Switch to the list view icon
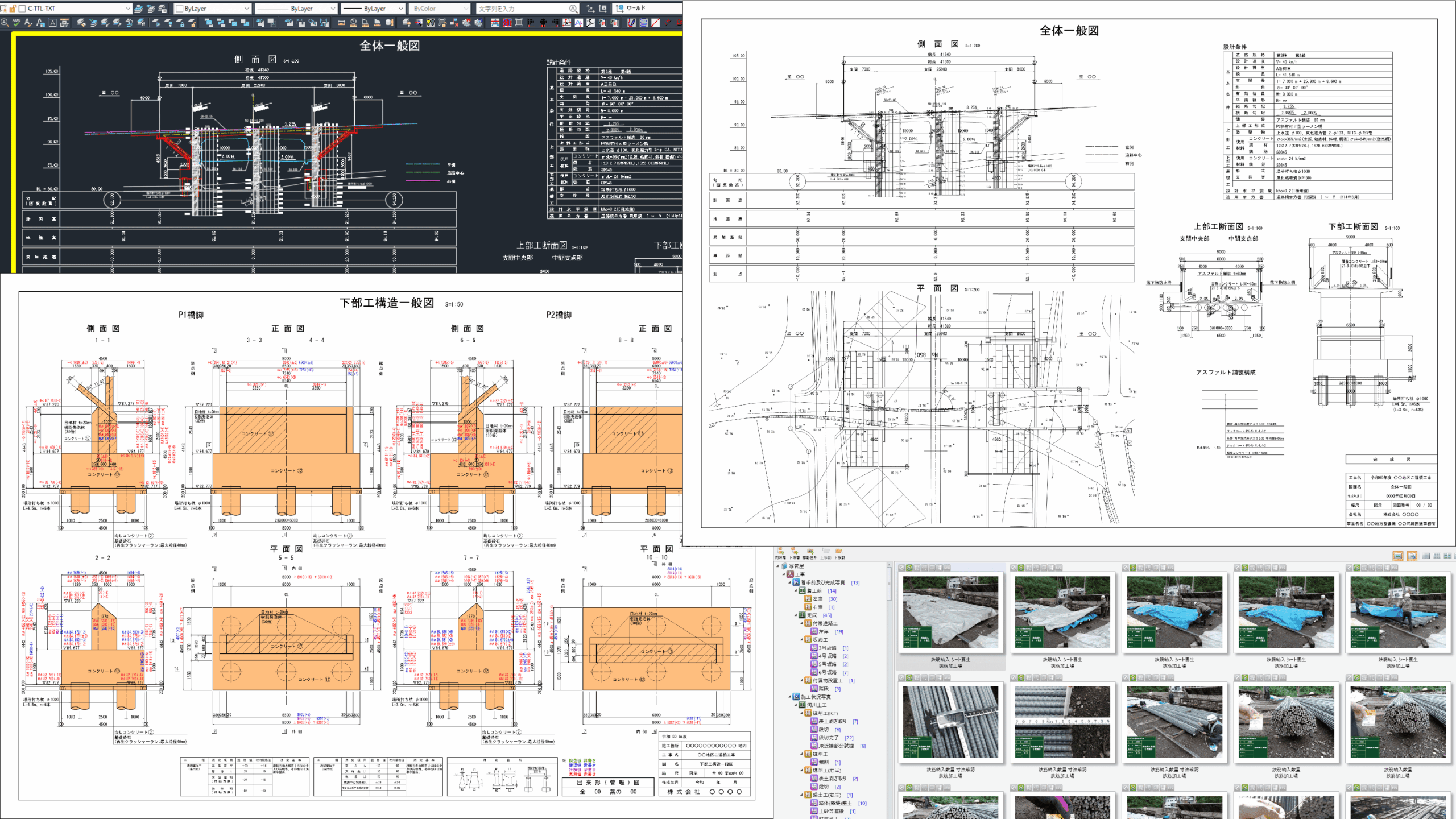The image size is (1456, 819). point(1426,556)
